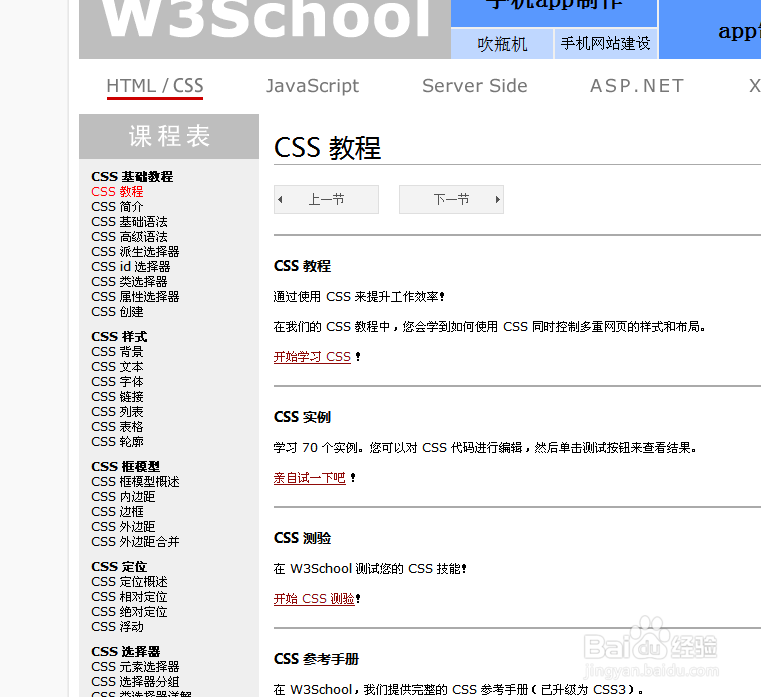This screenshot has width=761, height=697.
Task: Open CSS 表格 sidebar item
Action: 117,427
